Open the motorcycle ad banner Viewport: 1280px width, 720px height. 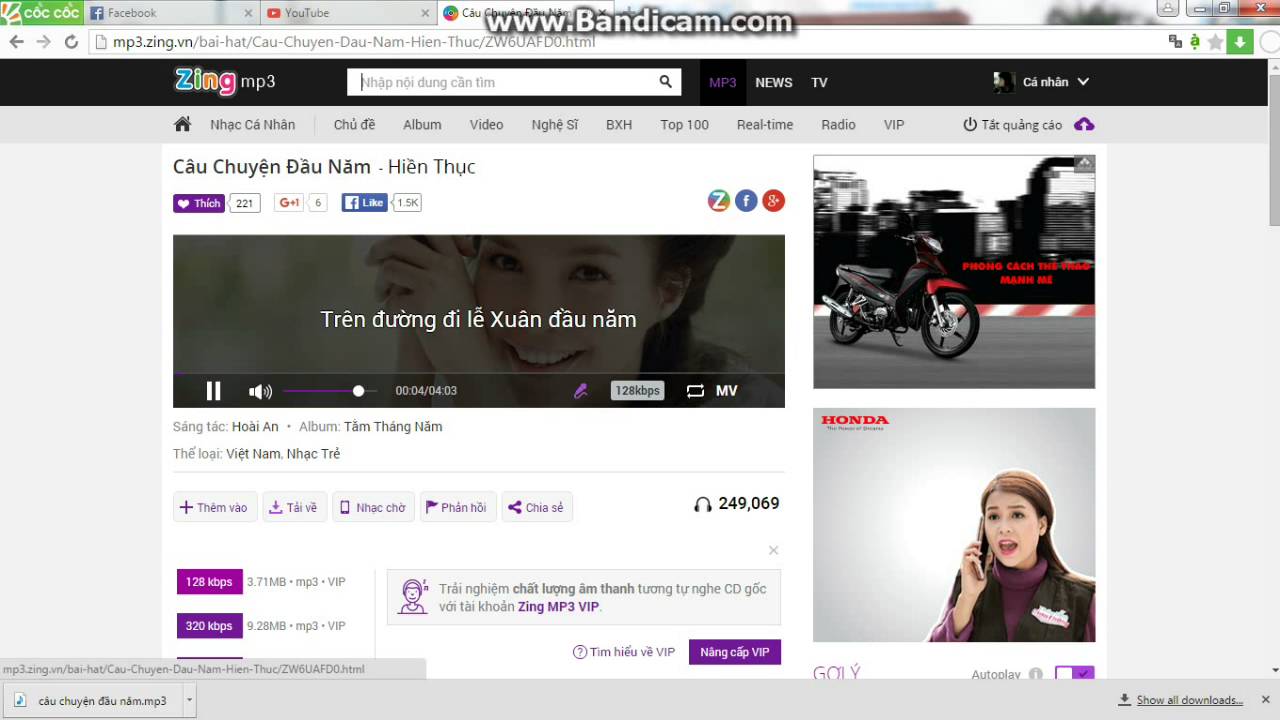tap(954, 271)
